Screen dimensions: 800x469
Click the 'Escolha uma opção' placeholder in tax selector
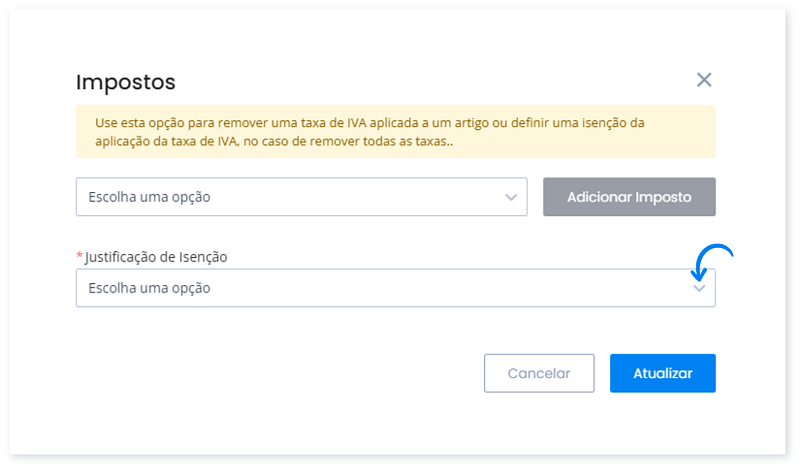point(149,197)
